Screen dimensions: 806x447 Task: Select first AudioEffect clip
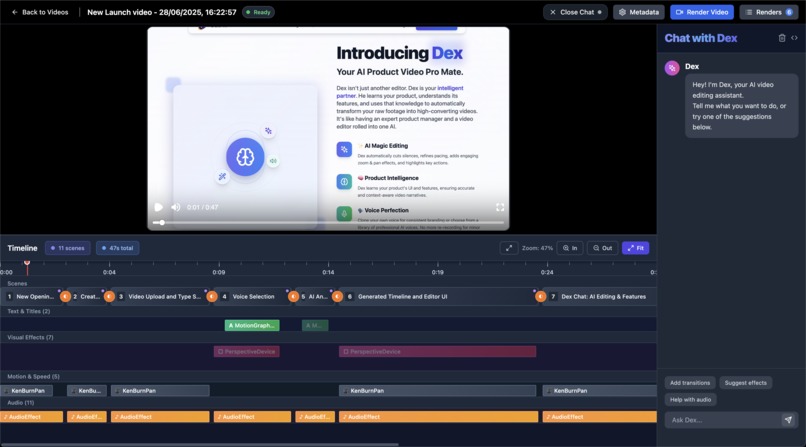pos(31,417)
